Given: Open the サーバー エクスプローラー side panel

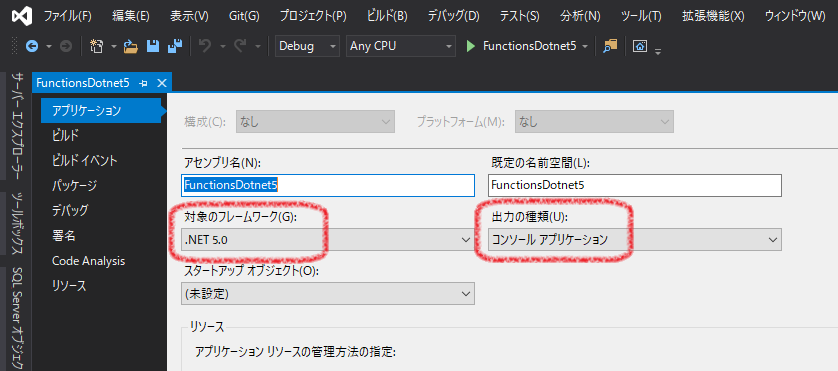Looking at the screenshot, I should pyautogui.click(x=18, y=127).
